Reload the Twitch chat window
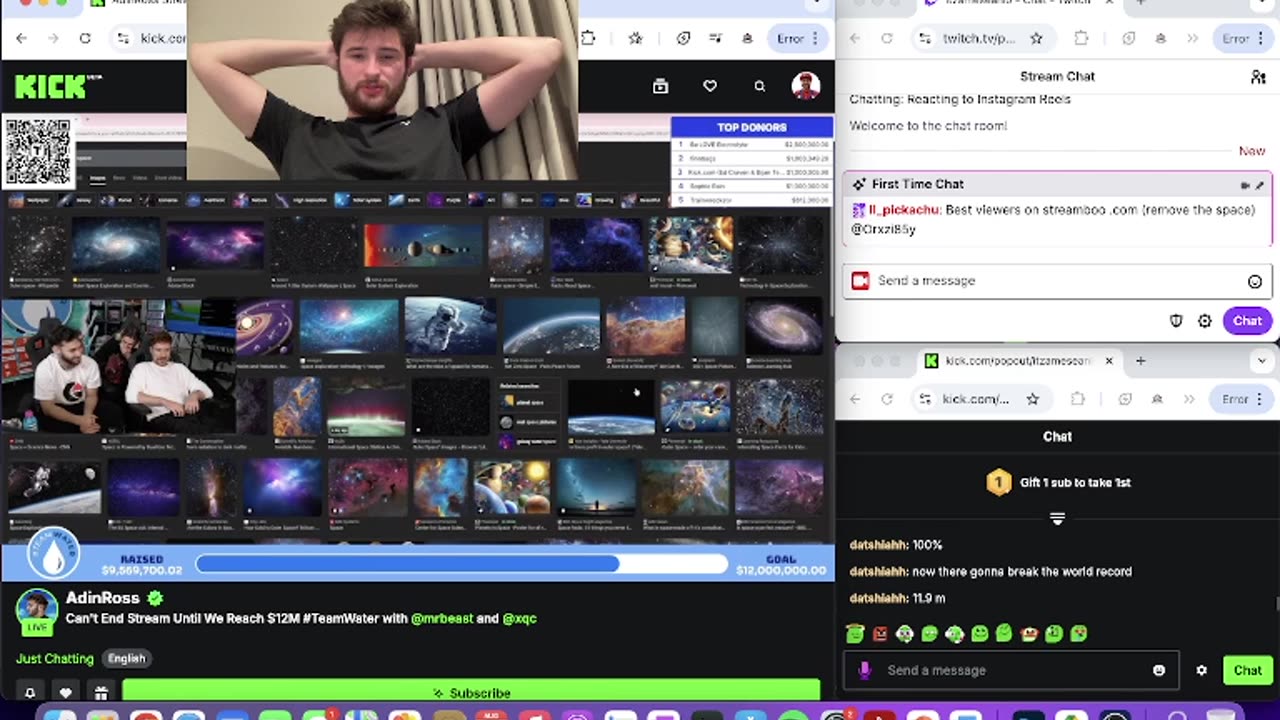 (x=886, y=38)
